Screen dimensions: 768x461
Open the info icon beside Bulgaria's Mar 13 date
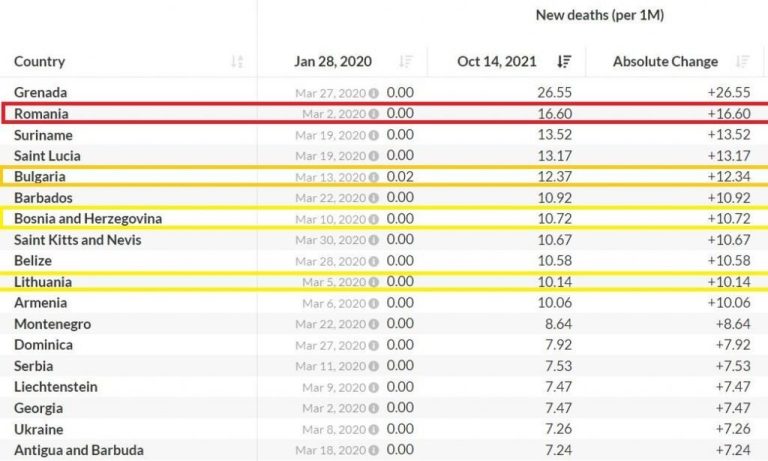[373, 177]
